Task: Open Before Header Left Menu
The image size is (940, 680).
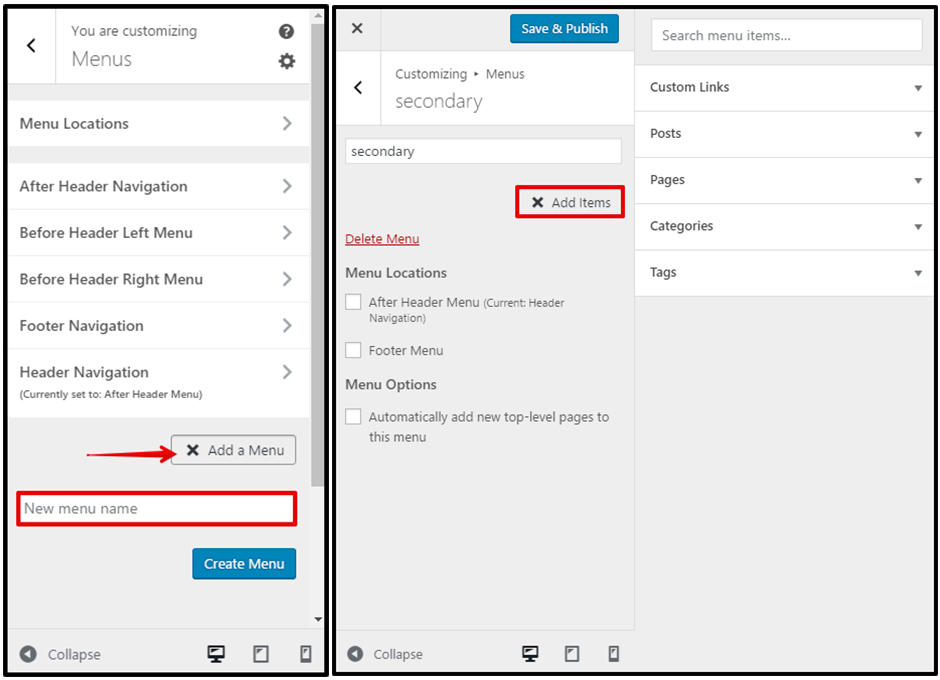Action: 159,233
